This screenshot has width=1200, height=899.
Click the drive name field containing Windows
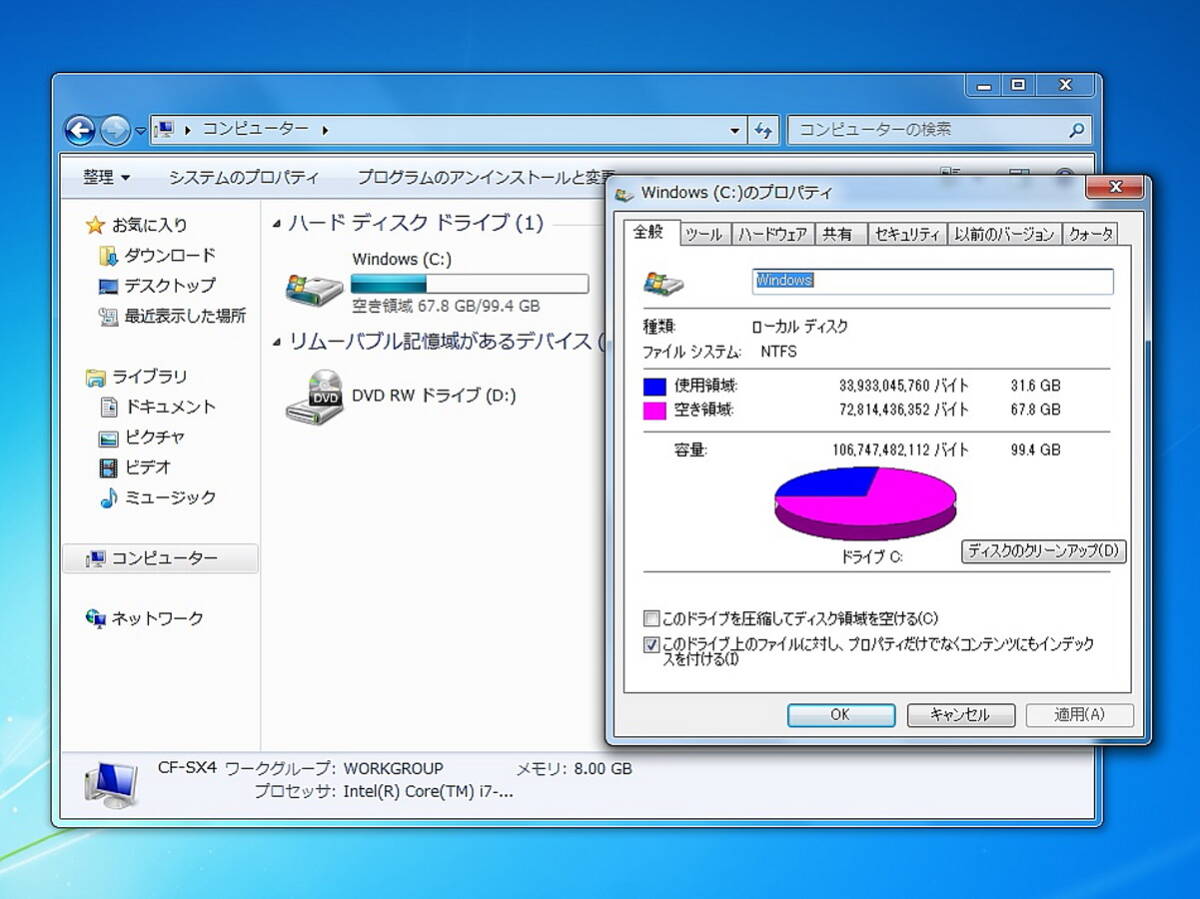click(x=932, y=281)
